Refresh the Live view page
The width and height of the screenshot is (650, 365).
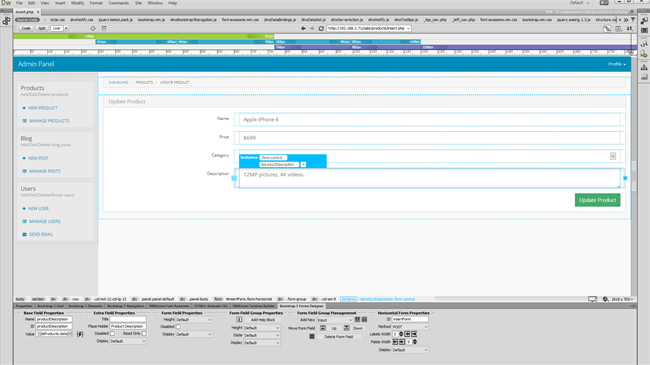click(x=321, y=28)
